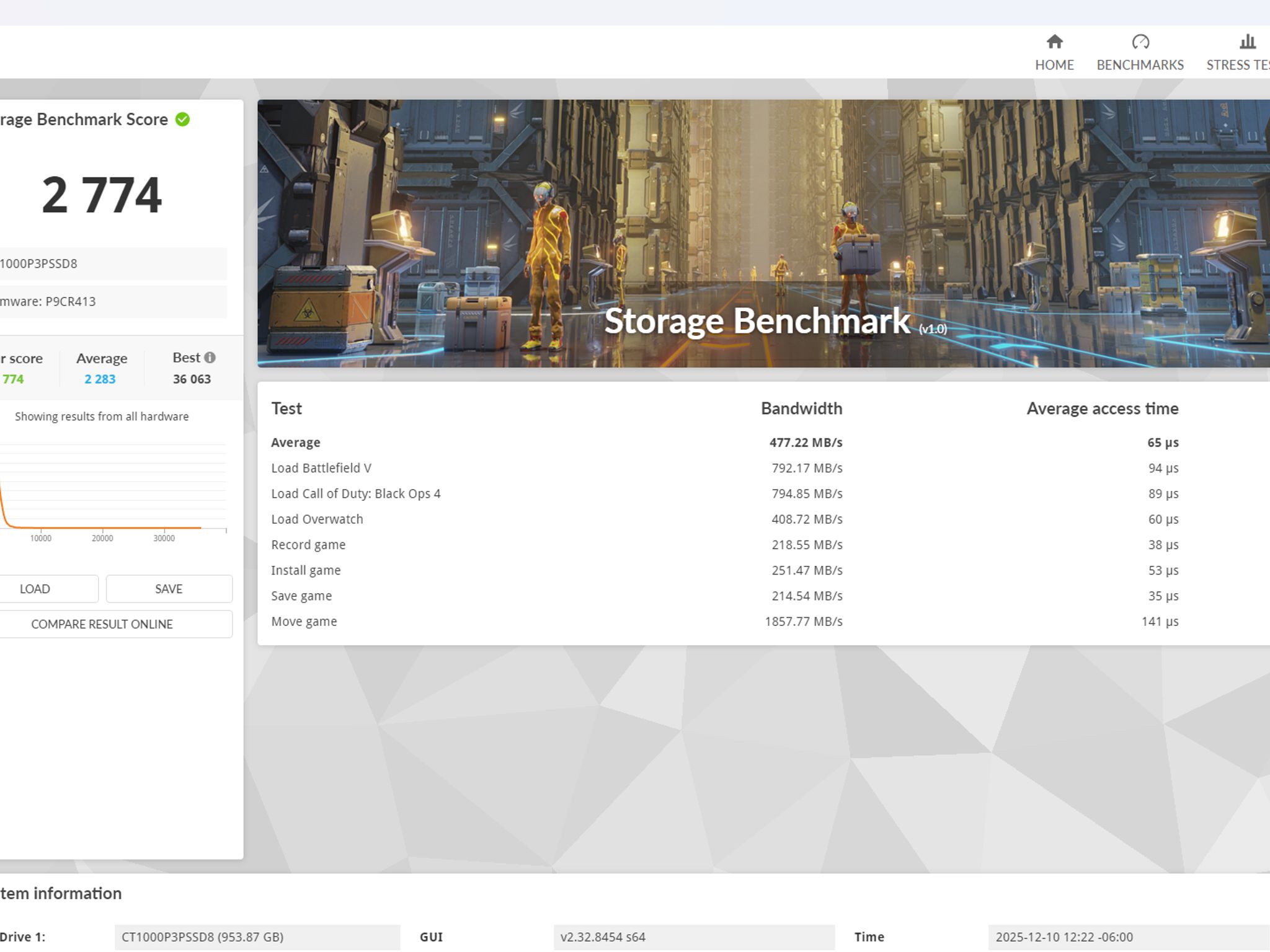Open the Benchmarks gauge icon
Viewport: 1270px width, 952px height.
click(x=1140, y=42)
